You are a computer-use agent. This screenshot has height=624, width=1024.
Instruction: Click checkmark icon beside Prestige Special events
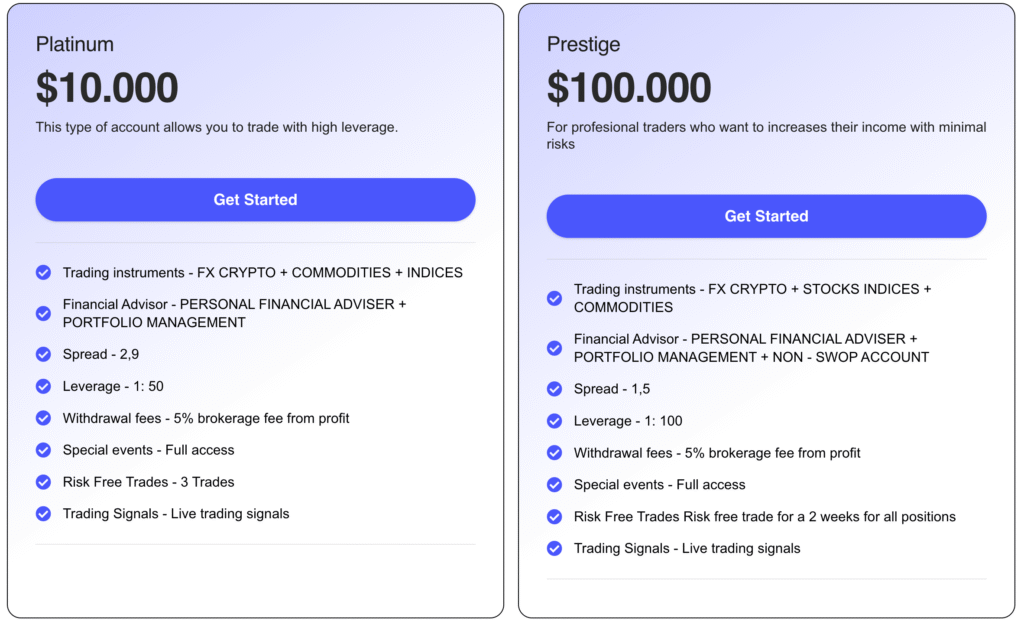tap(554, 485)
